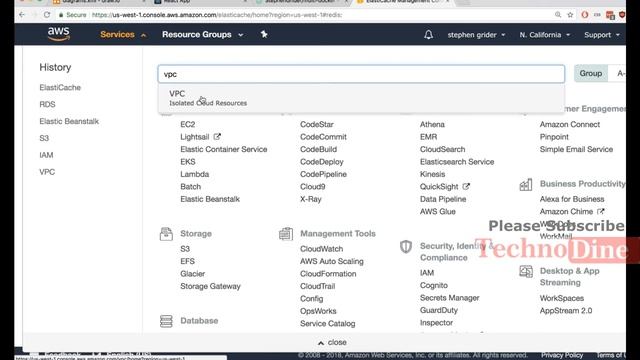This screenshot has width=640, height=360.
Task: Open the stephen grider account menu
Action: (476, 35)
